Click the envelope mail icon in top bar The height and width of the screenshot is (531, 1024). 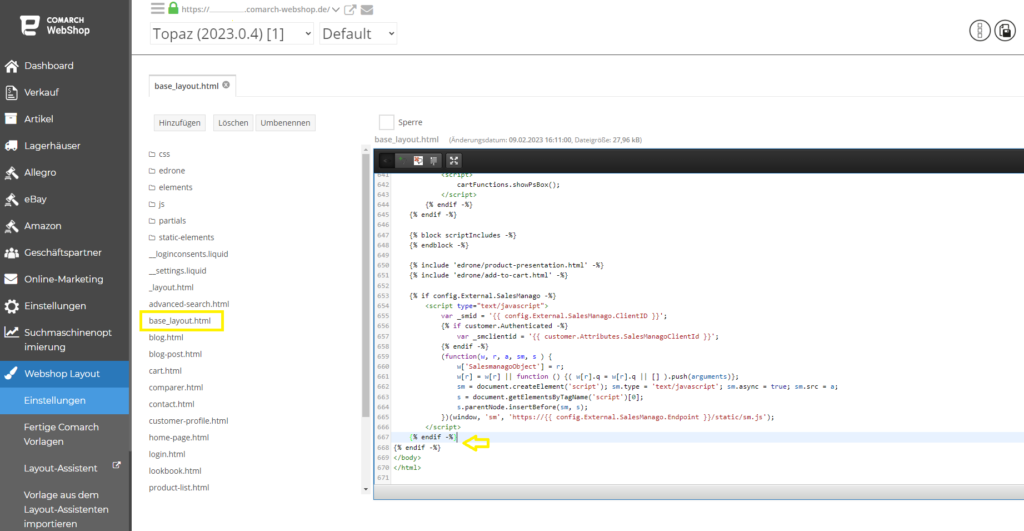click(x=367, y=9)
